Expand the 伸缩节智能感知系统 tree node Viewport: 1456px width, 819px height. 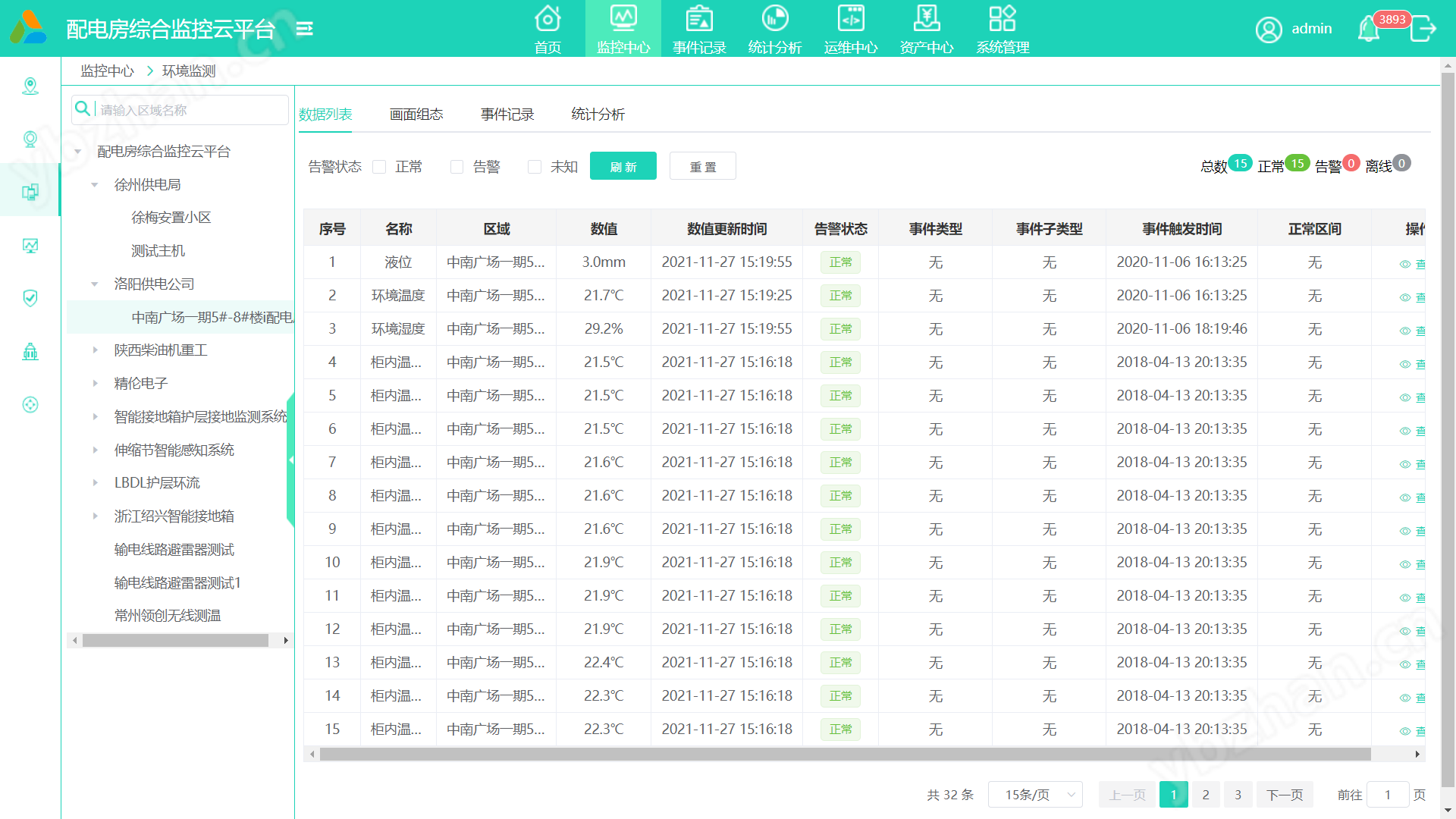tap(95, 450)
